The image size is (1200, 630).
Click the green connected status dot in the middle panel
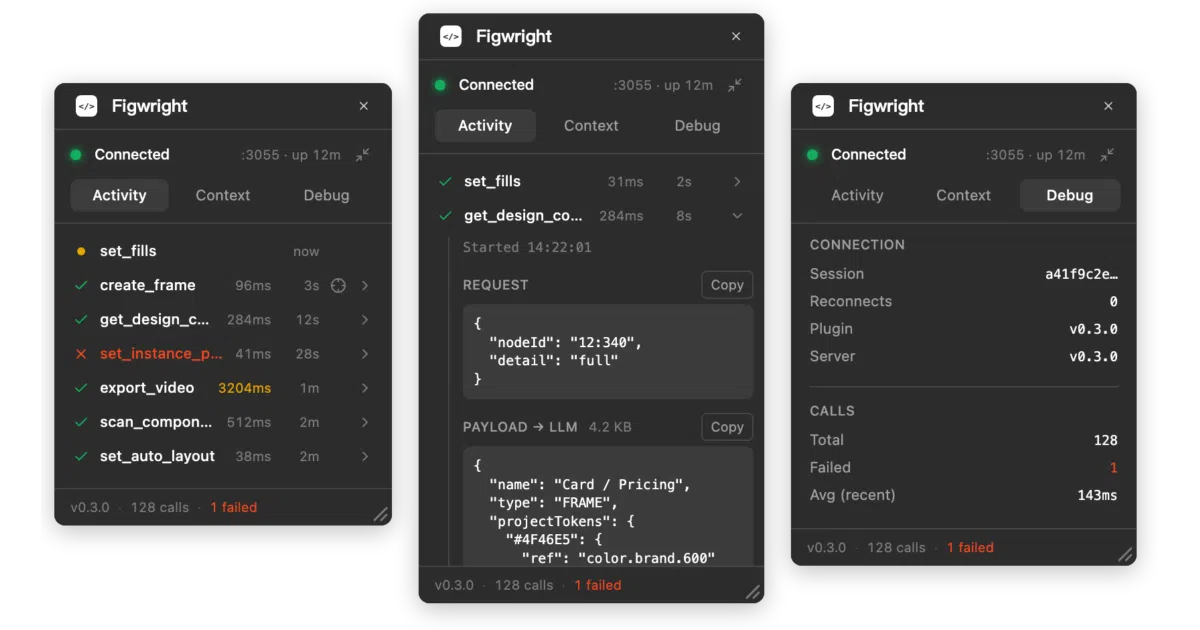coord(440,85)
